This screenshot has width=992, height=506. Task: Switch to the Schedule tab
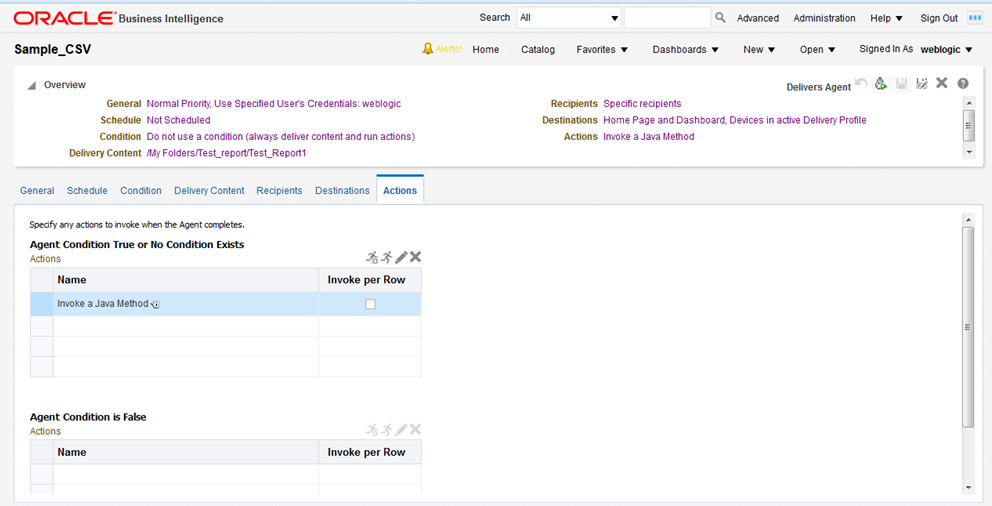(87, 190)
